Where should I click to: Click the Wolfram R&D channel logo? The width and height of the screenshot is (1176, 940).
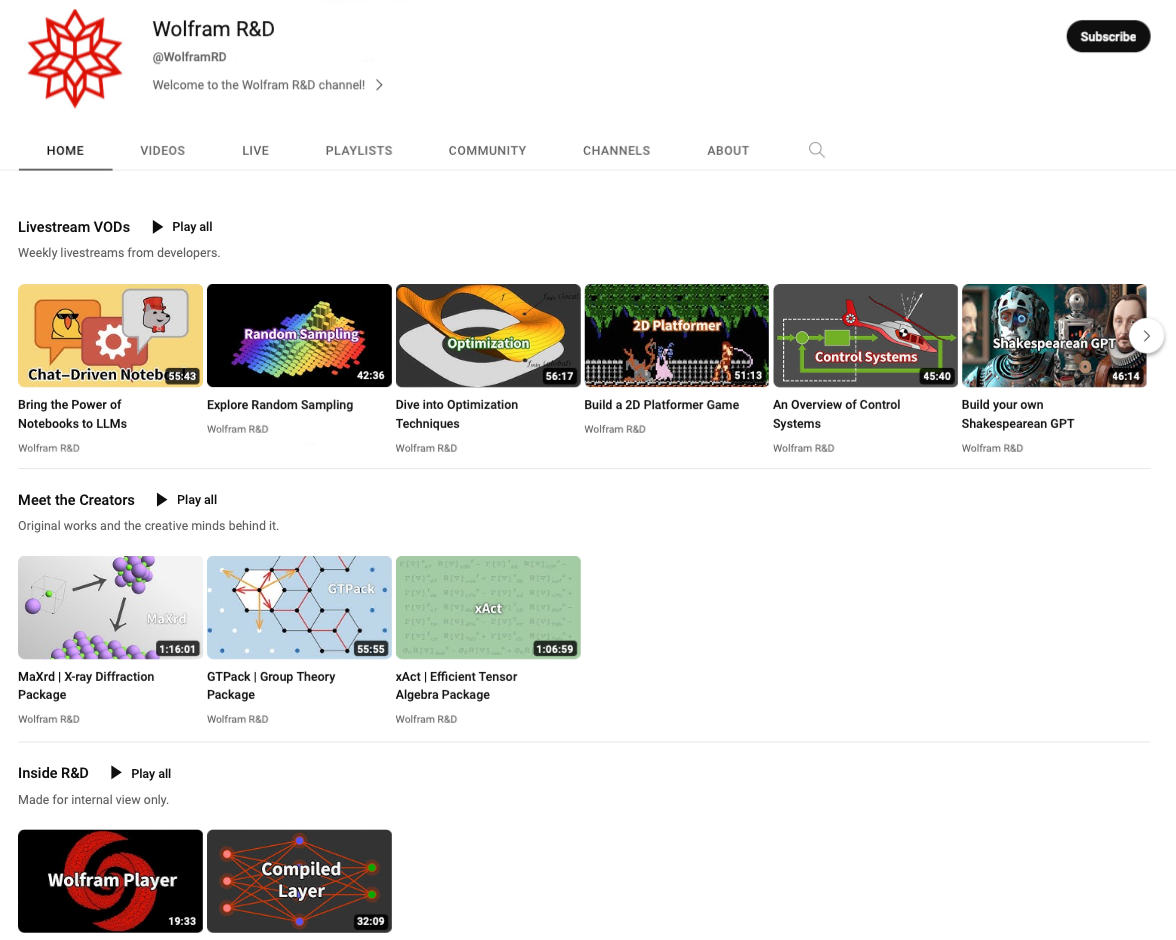click(x=74, y=59)
